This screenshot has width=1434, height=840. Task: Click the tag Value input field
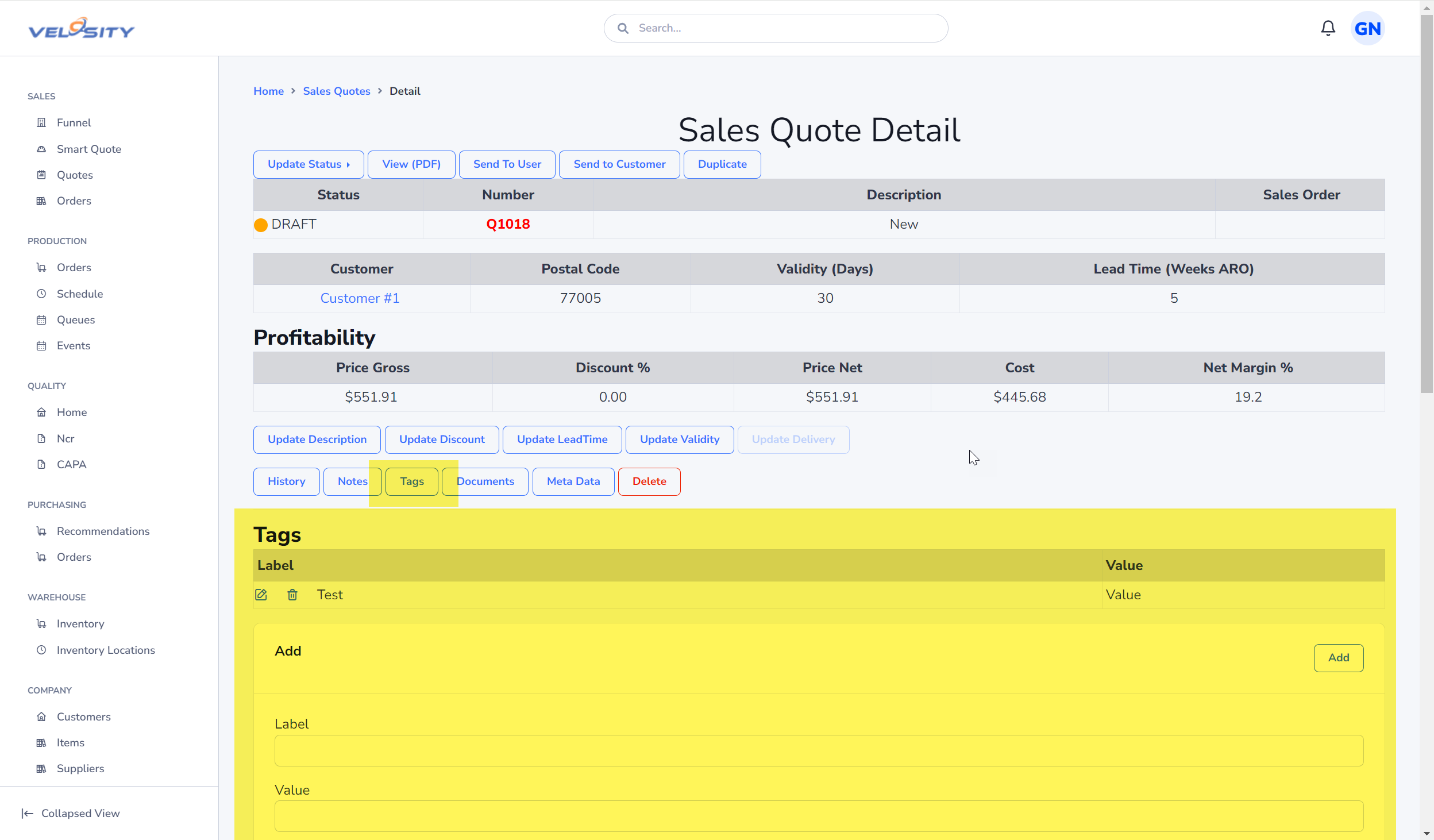819,816
